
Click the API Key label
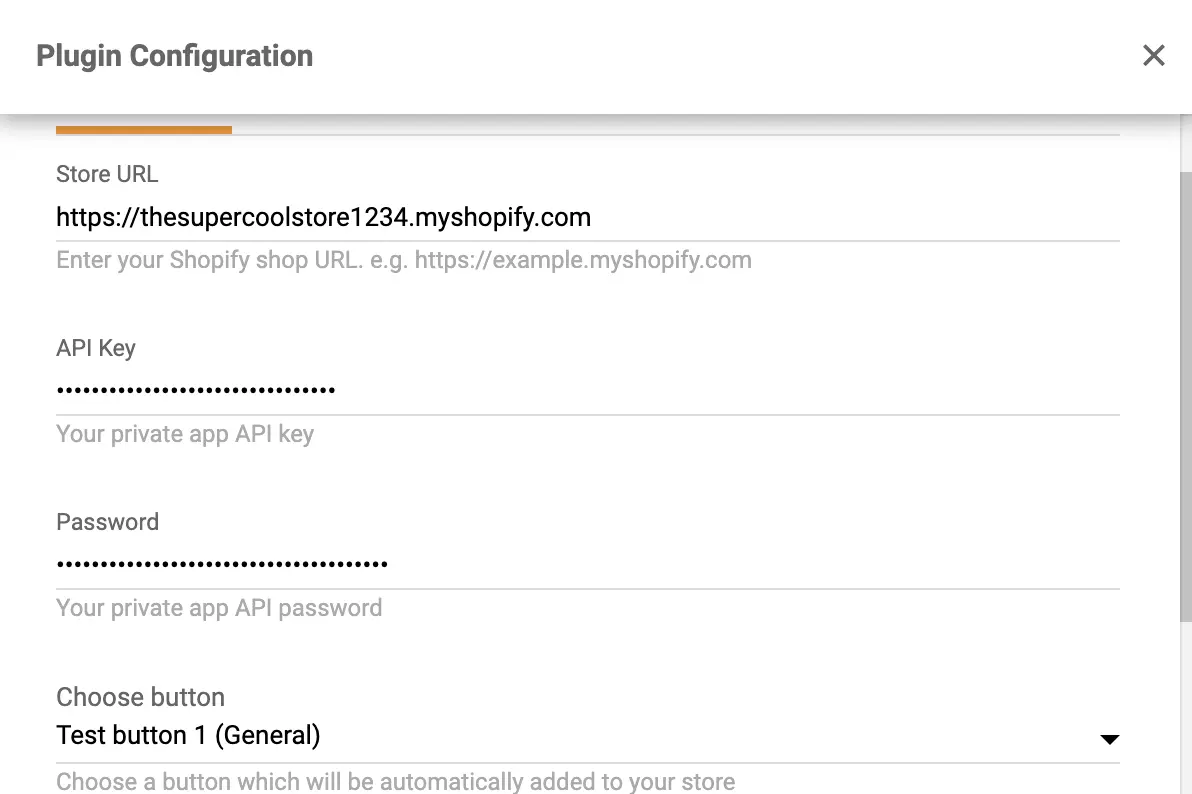(96, 348)
